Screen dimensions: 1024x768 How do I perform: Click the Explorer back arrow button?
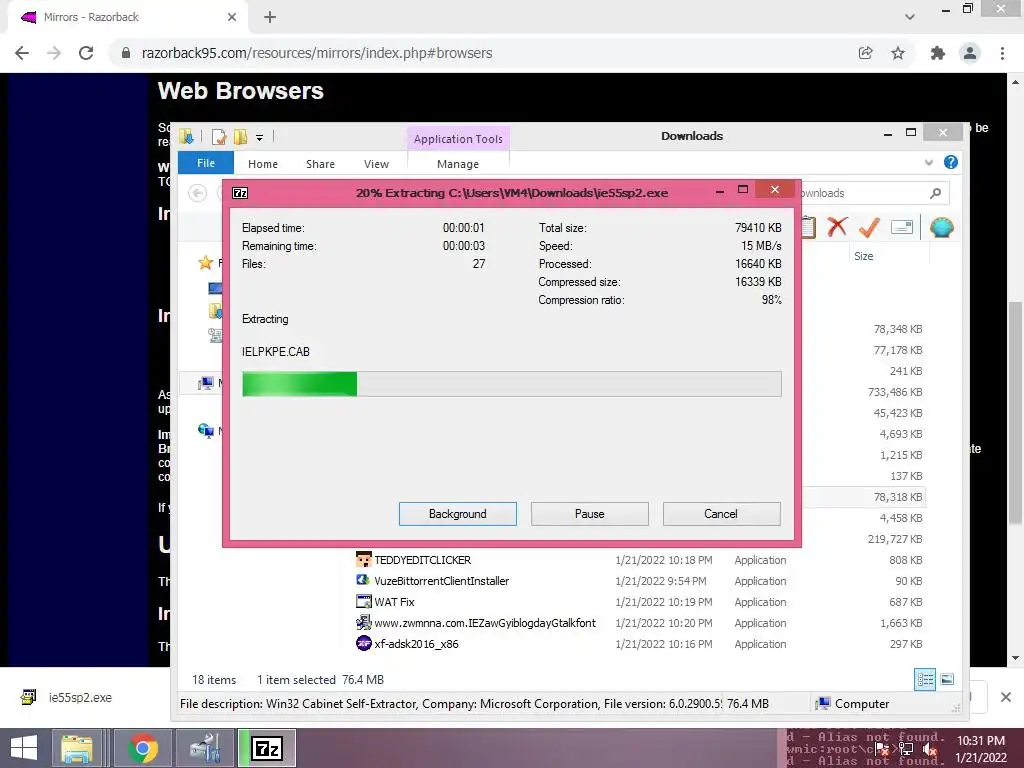click(x=198, y=193)
